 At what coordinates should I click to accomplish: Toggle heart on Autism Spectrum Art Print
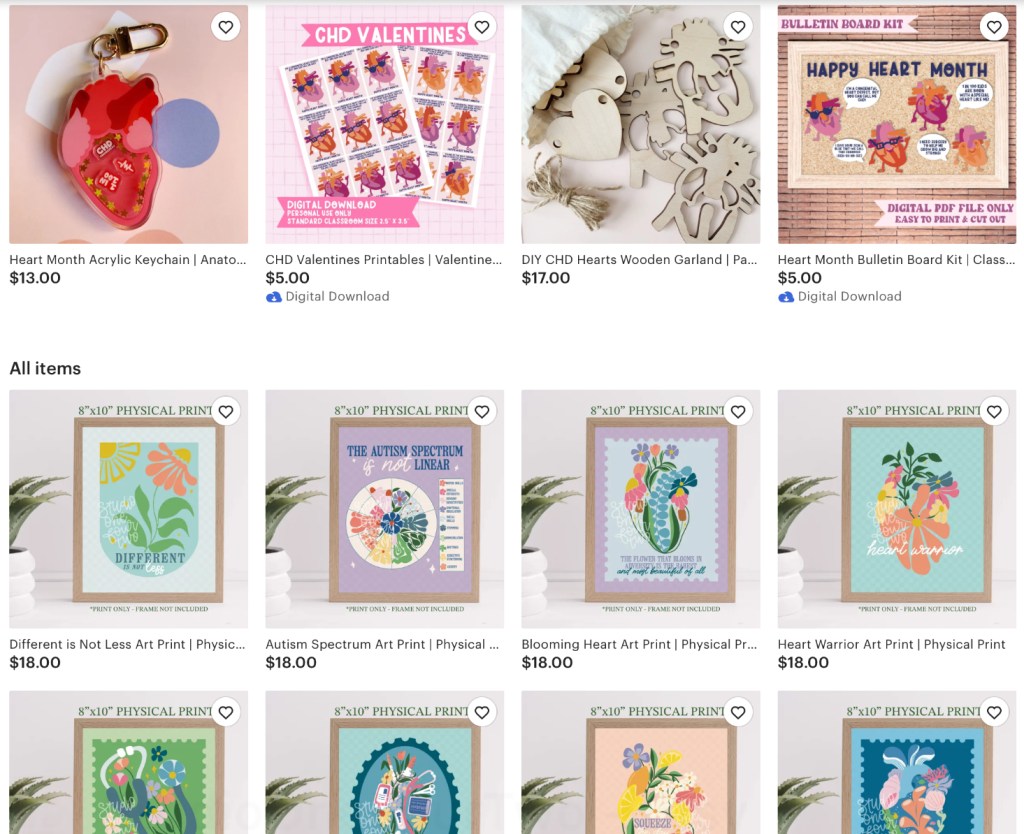pyautogui.click(x=482, y=411)
